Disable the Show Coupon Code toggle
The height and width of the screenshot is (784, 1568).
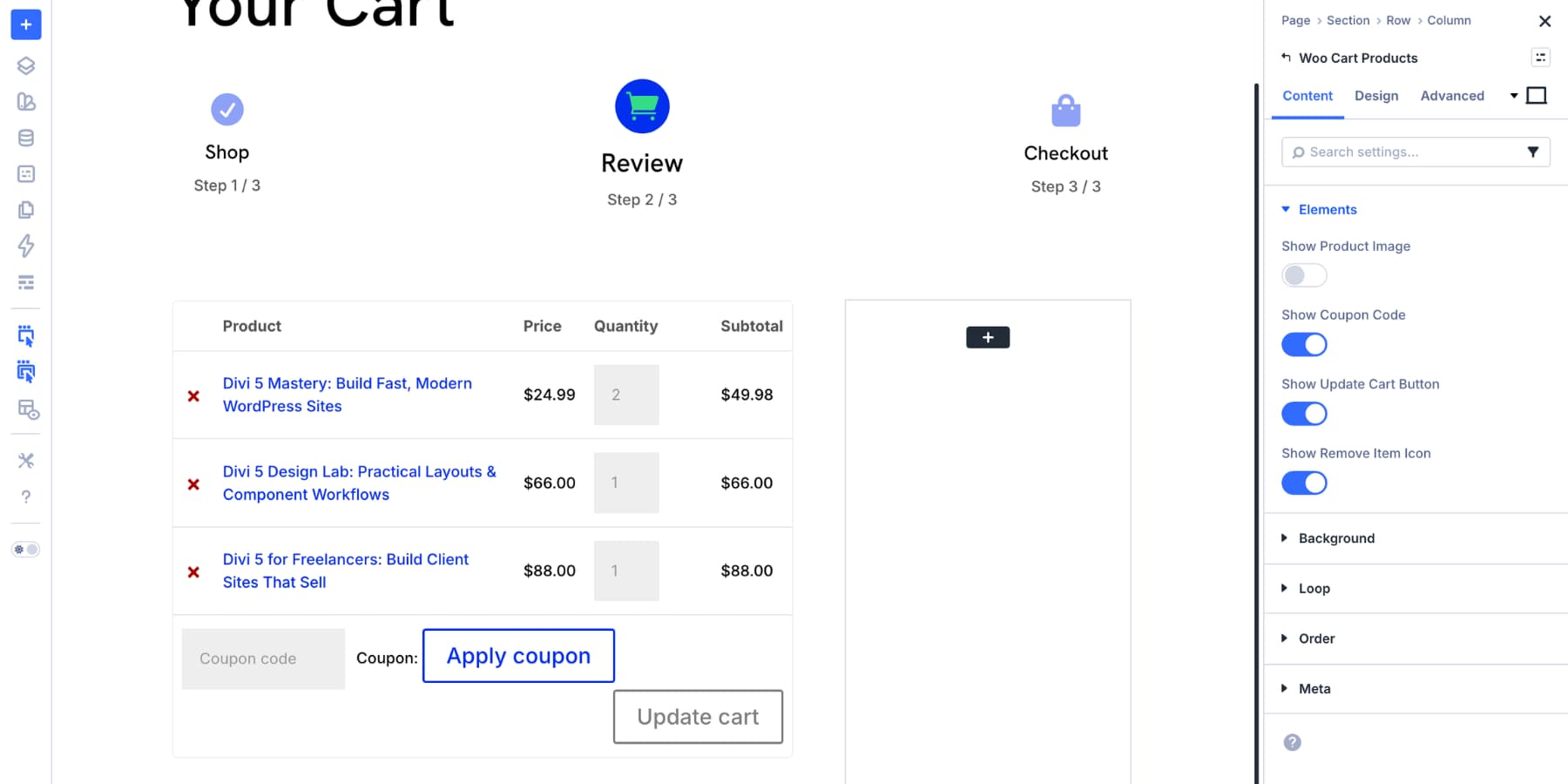tap(1304, 345)
